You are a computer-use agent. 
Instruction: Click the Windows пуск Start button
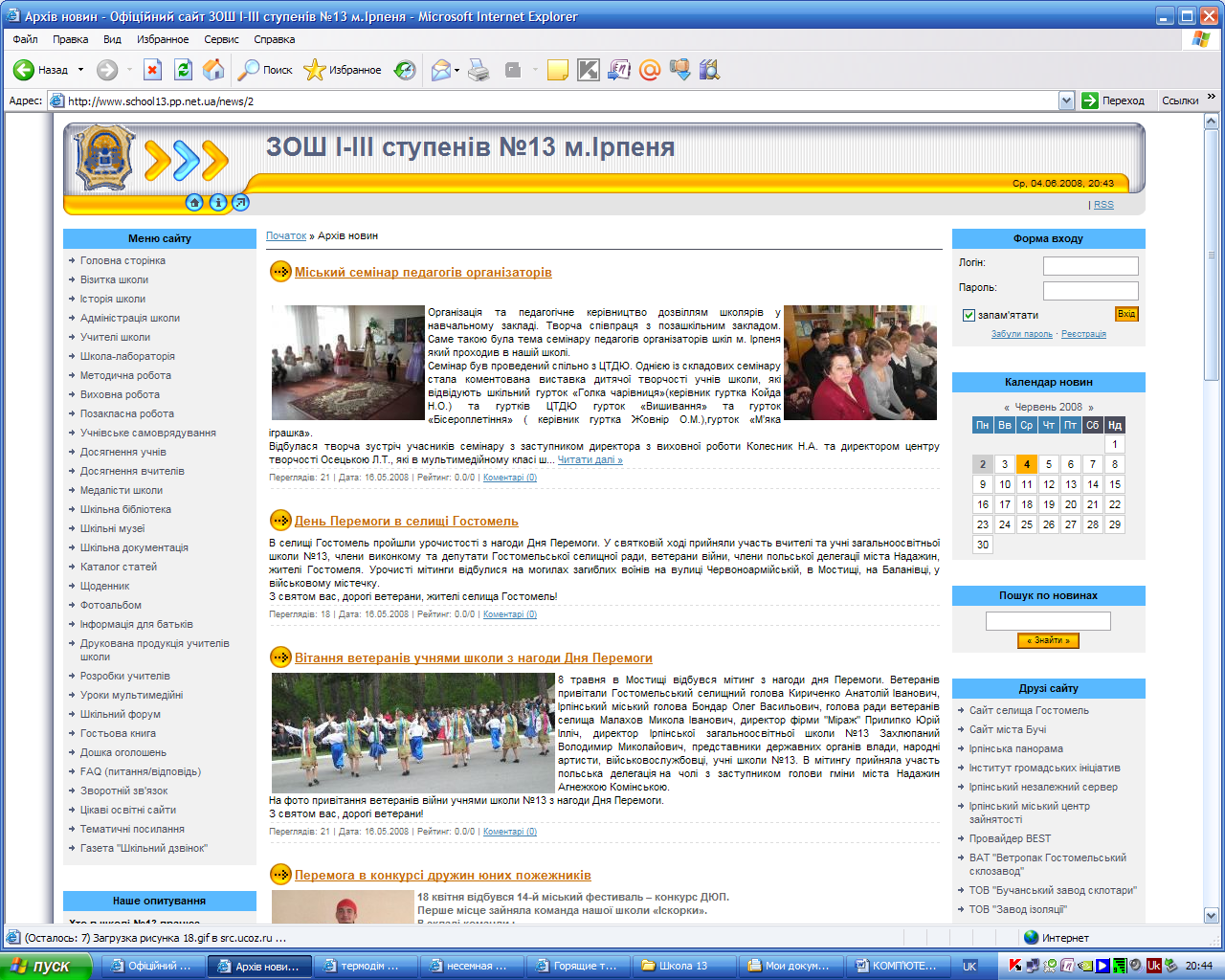point(46,966)
